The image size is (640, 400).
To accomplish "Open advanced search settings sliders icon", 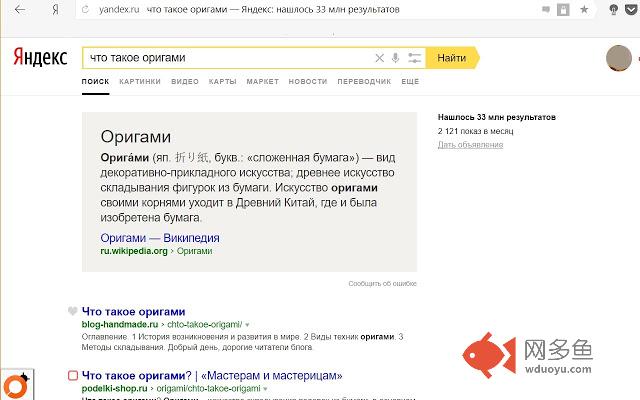I will coord(414,58).
